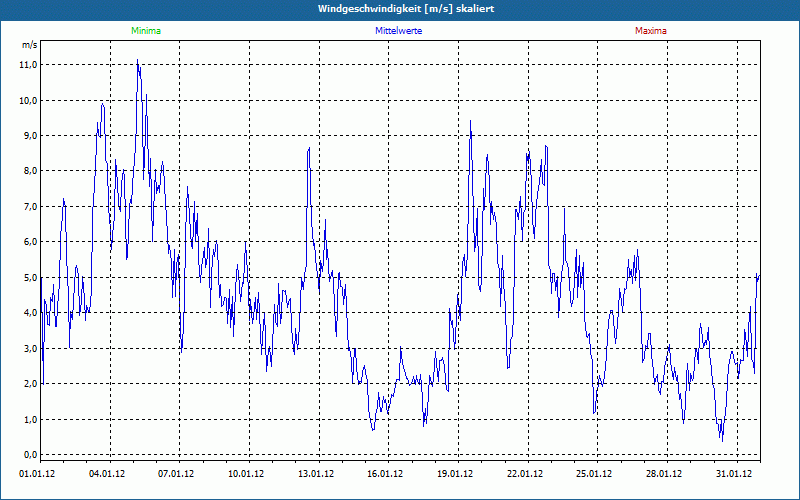800x500 pixels.
Task: Click the 25.01.12 date label
Action: coord(594,474)
